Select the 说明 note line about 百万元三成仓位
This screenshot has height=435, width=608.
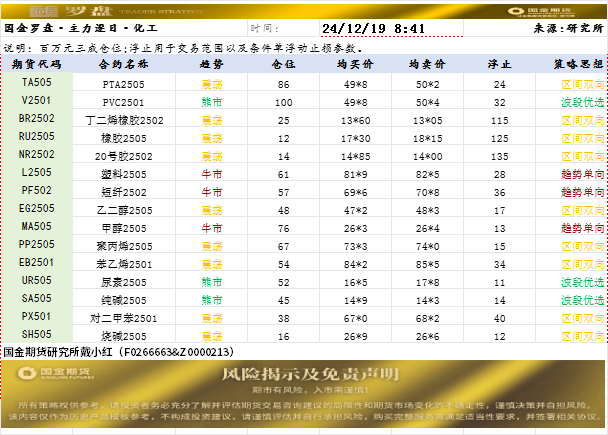pyautogui.click(x=184, y=48)
